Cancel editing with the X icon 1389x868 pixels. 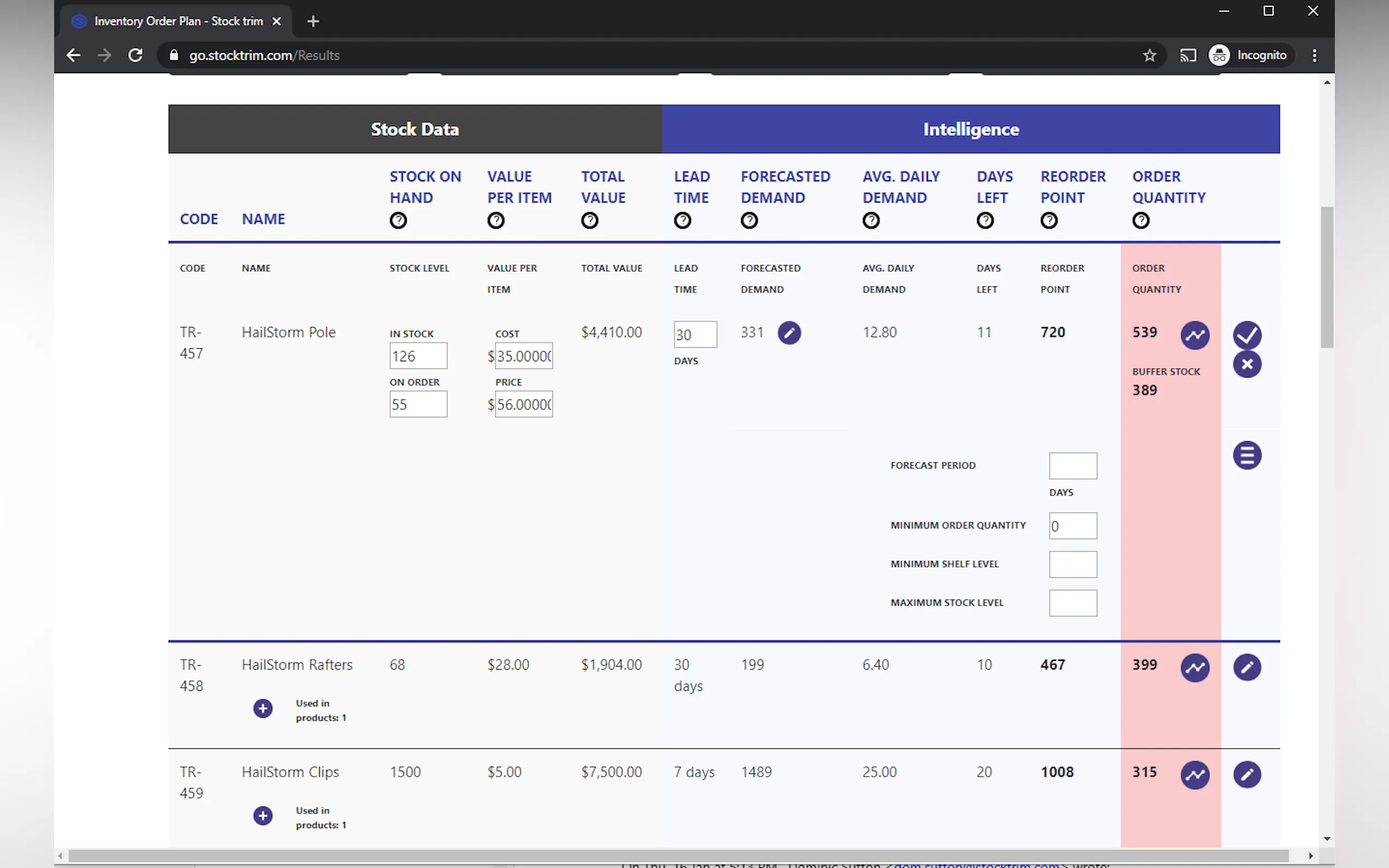1247,364
